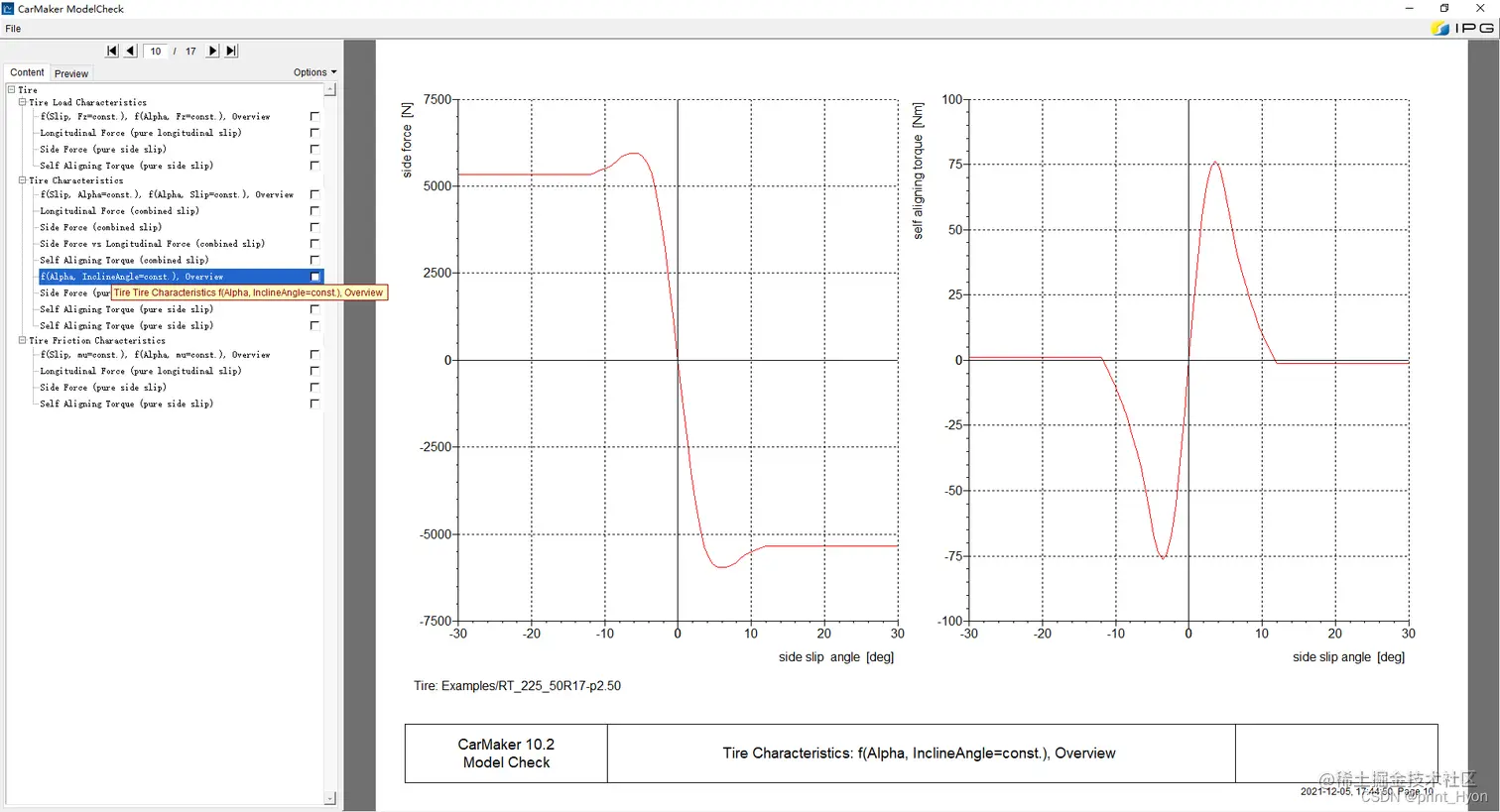Viewport: 1500px width, 812px height.
Task: Click the tree panel scroll-up arrow
Action: 330,89
